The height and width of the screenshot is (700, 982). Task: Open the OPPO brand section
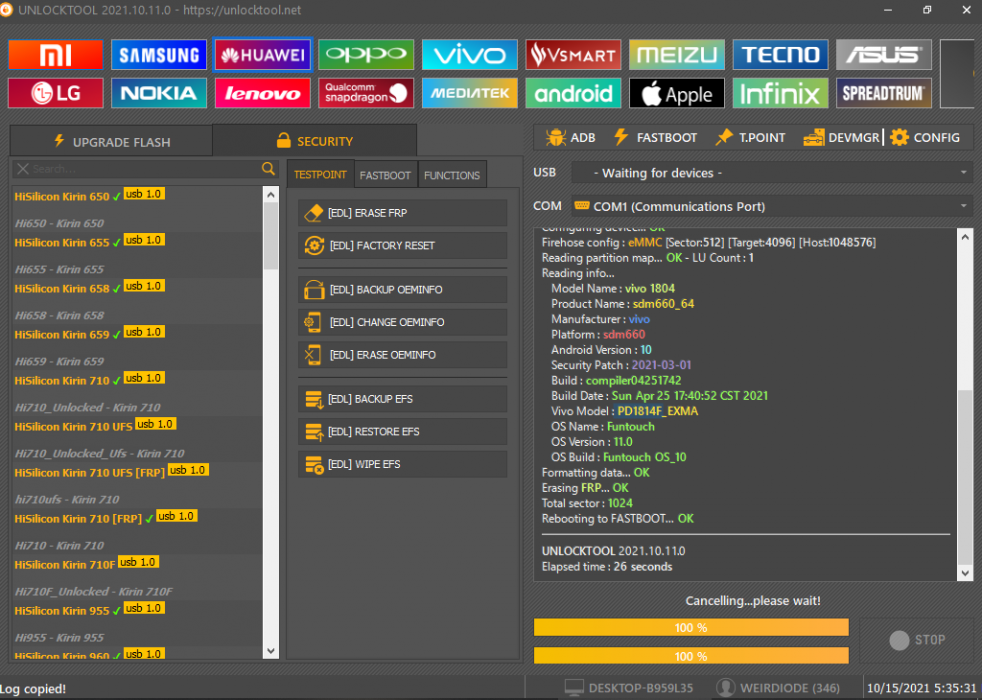tap(366, 55)
